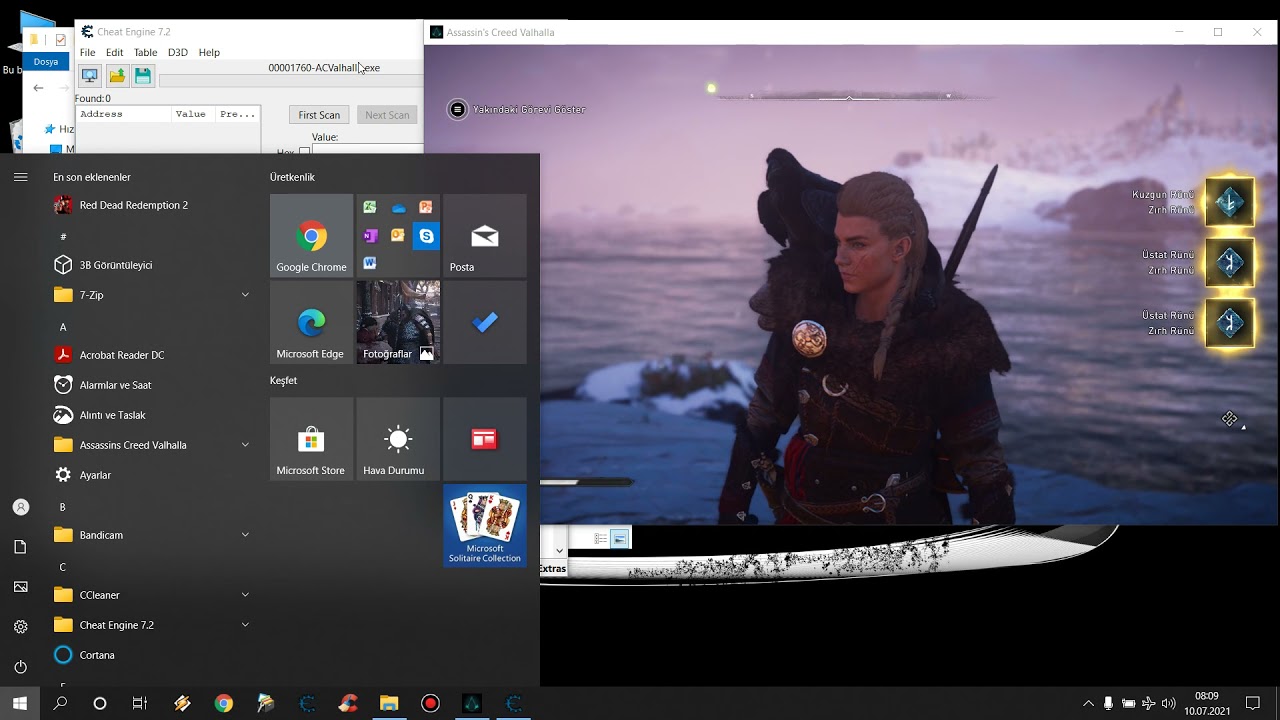Screen dimensions: 1280x720
Task: Toggle the Hex checkbox in Cheat Engine
Action: tap(304, 151)
